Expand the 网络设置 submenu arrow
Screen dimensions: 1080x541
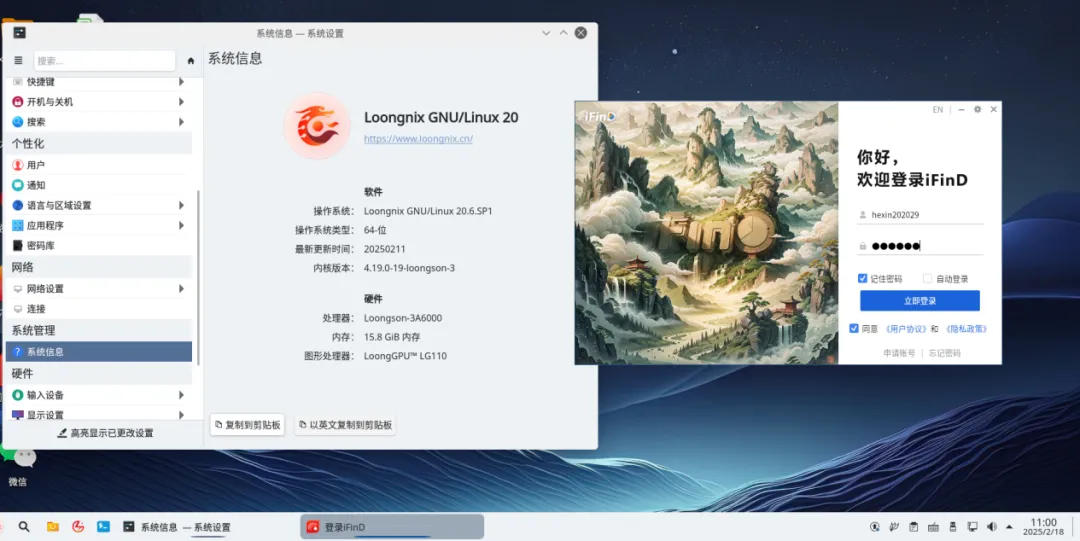pos(181,289)
